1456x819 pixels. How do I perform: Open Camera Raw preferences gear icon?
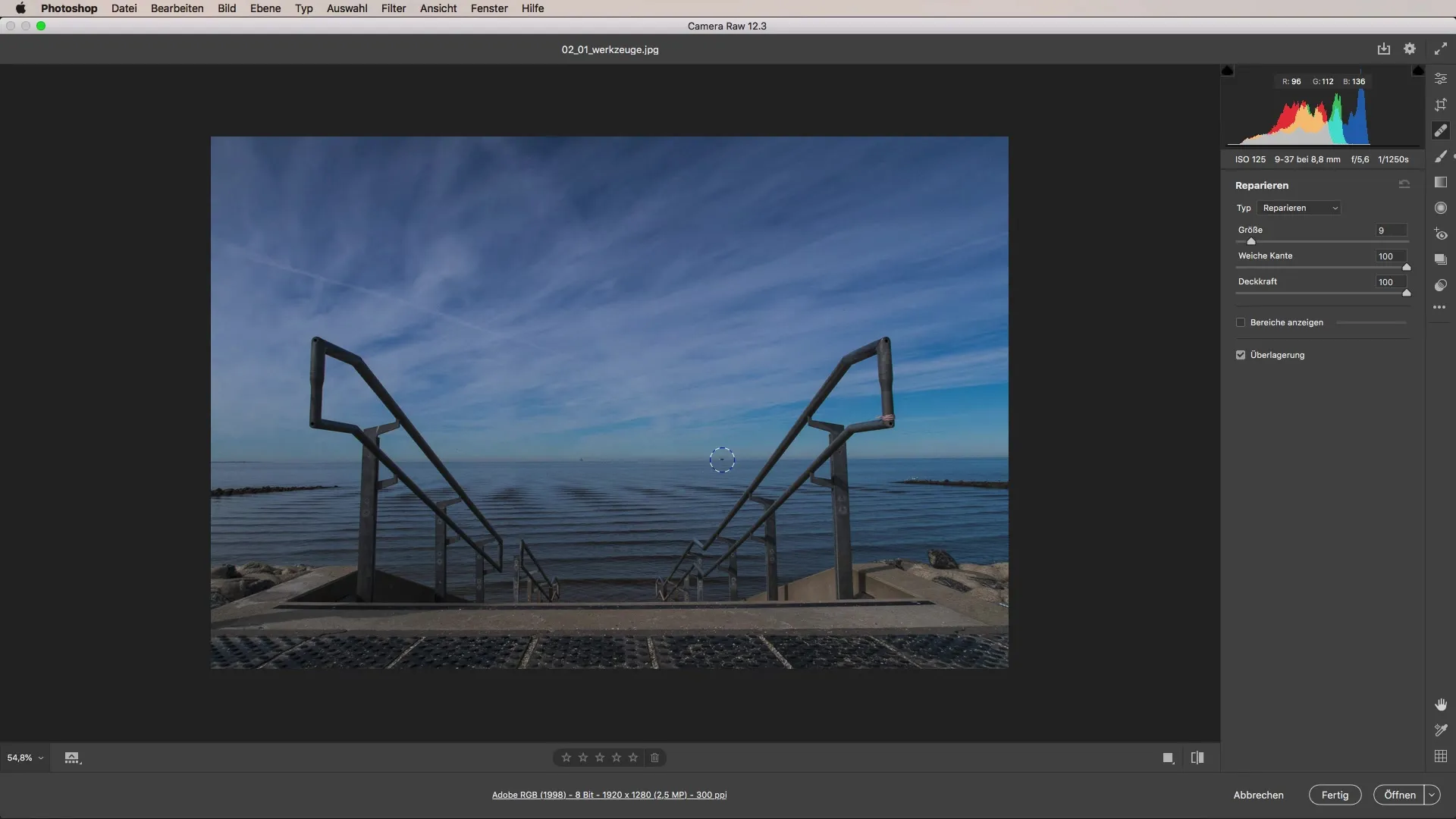[x=1410, y=49]
